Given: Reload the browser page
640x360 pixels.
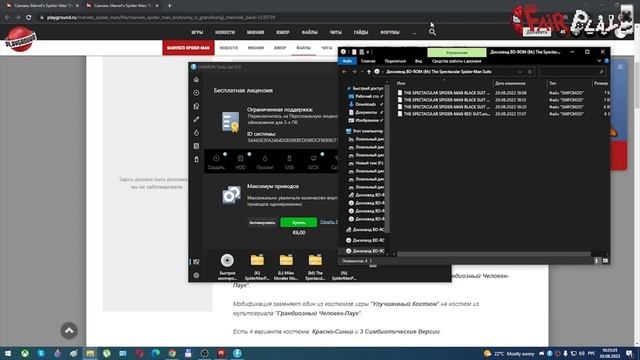Looking at the screenshot, I should point(29,17).
